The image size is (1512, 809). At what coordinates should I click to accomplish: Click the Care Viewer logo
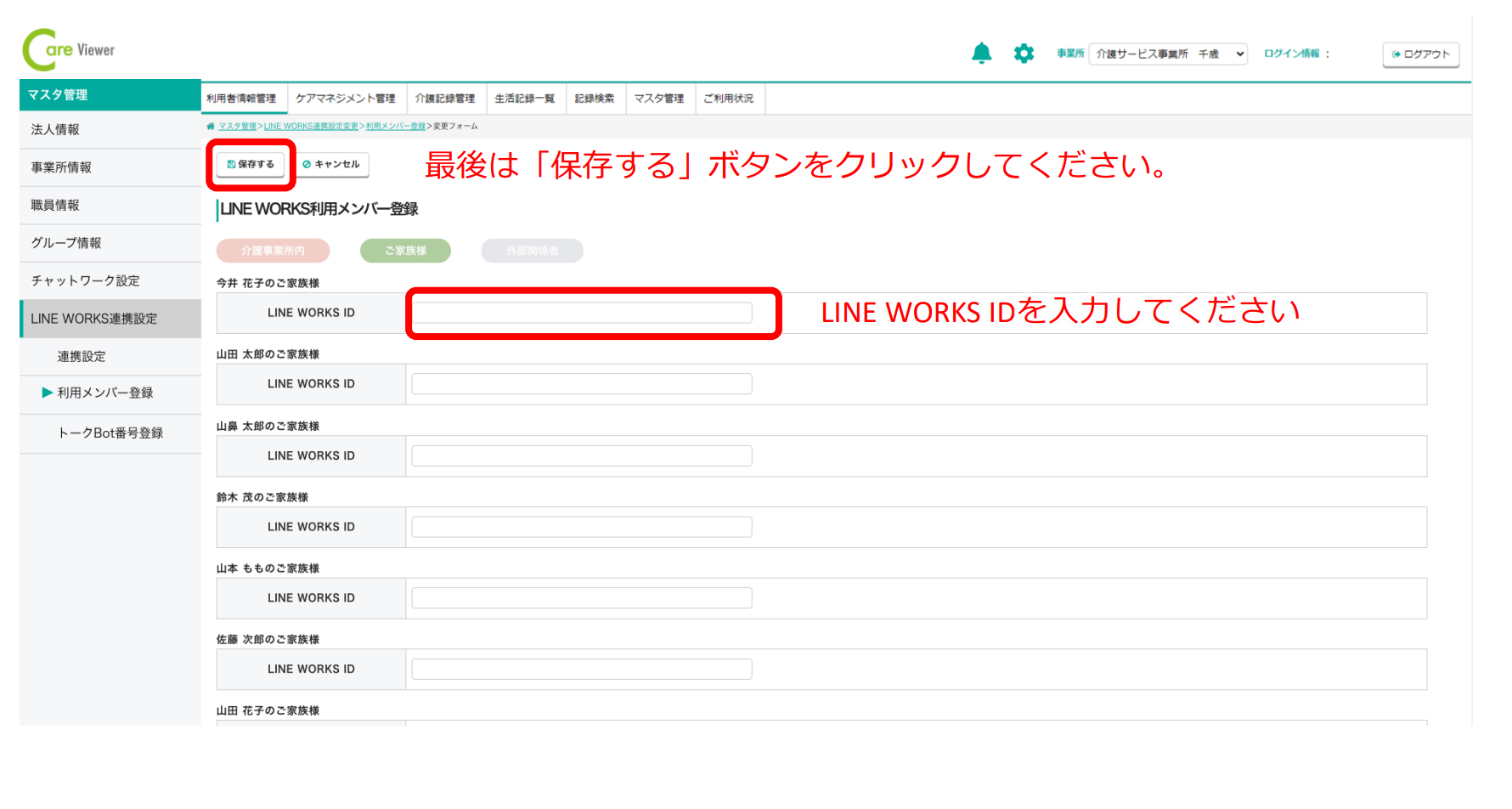click(x=69, y=50)
